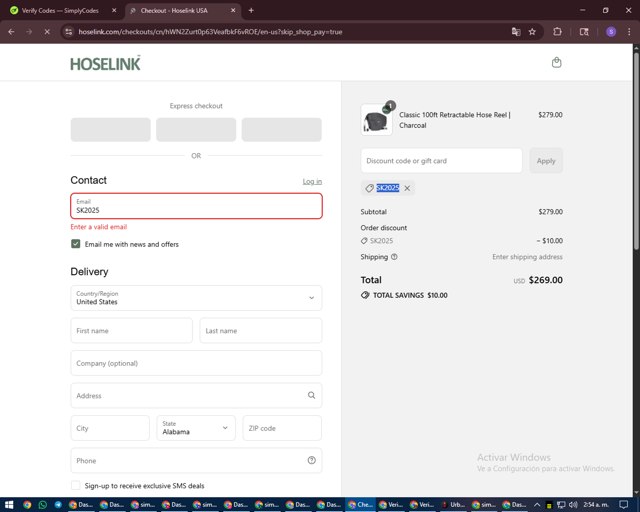Close the Verify Codes SimplyCodes tab
The image size is (640, 512).
114,11
